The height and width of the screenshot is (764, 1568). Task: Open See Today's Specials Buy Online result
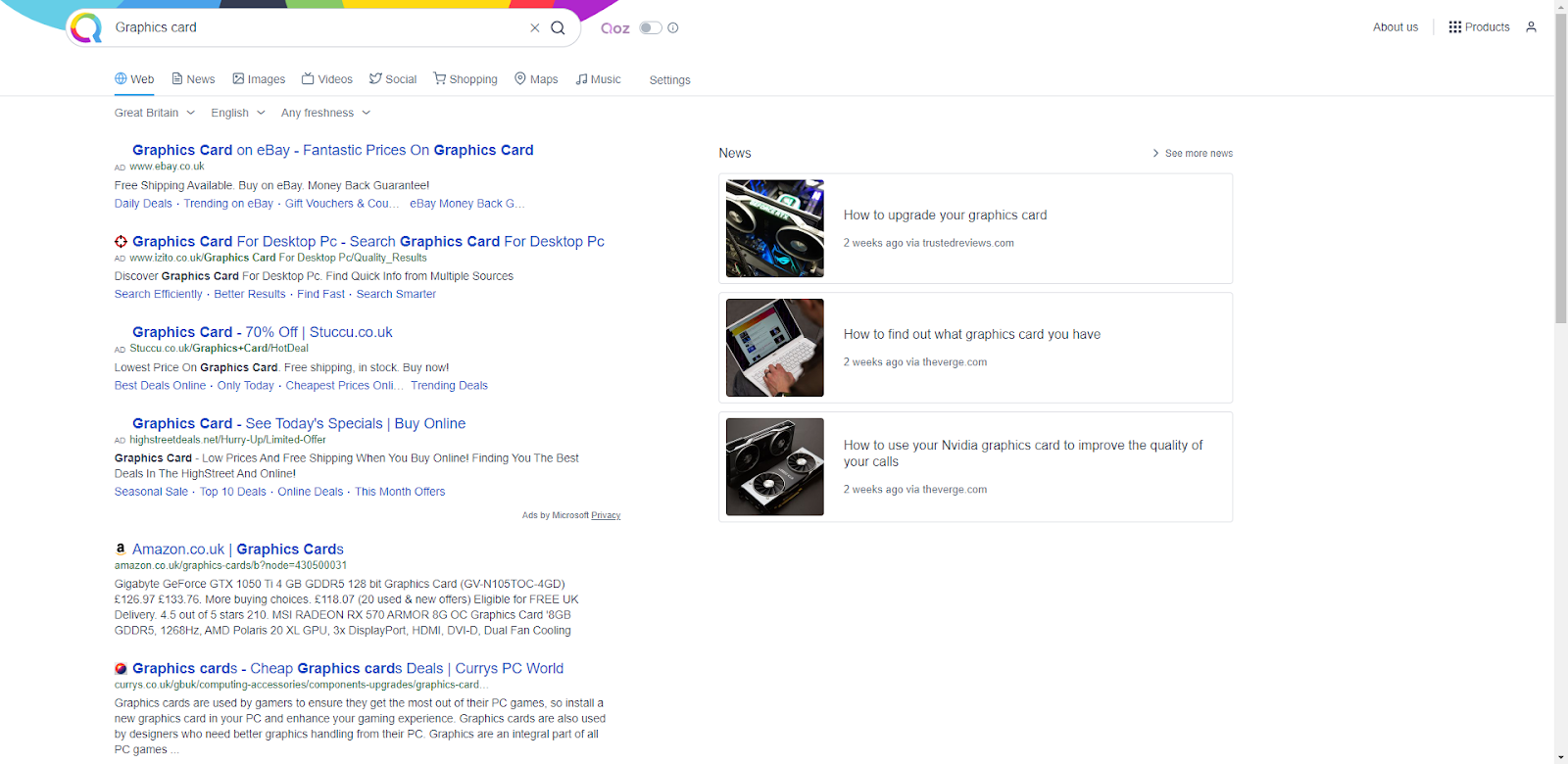tap(299, 423)
